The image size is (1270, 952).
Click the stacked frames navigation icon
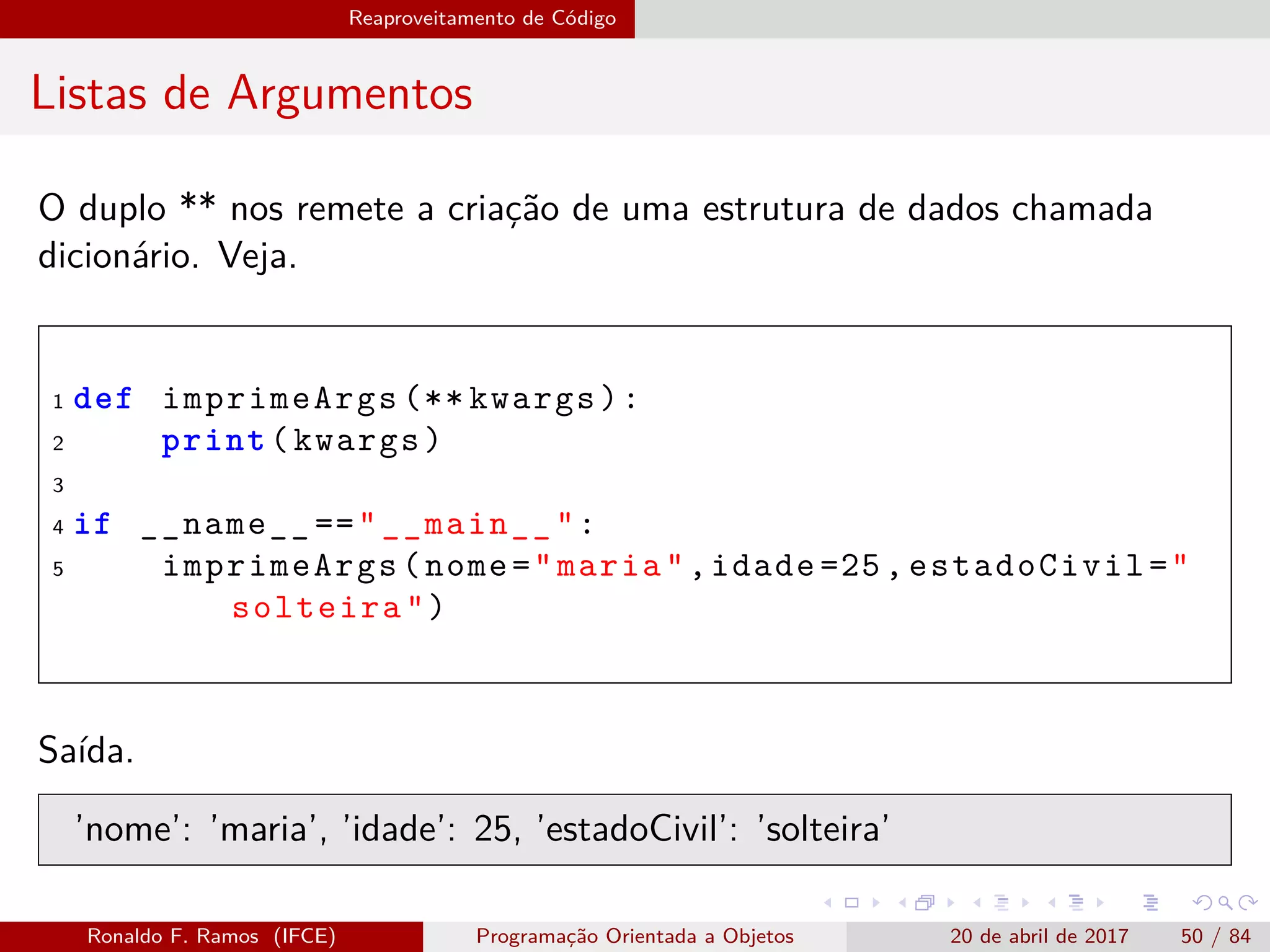[925, 902]
